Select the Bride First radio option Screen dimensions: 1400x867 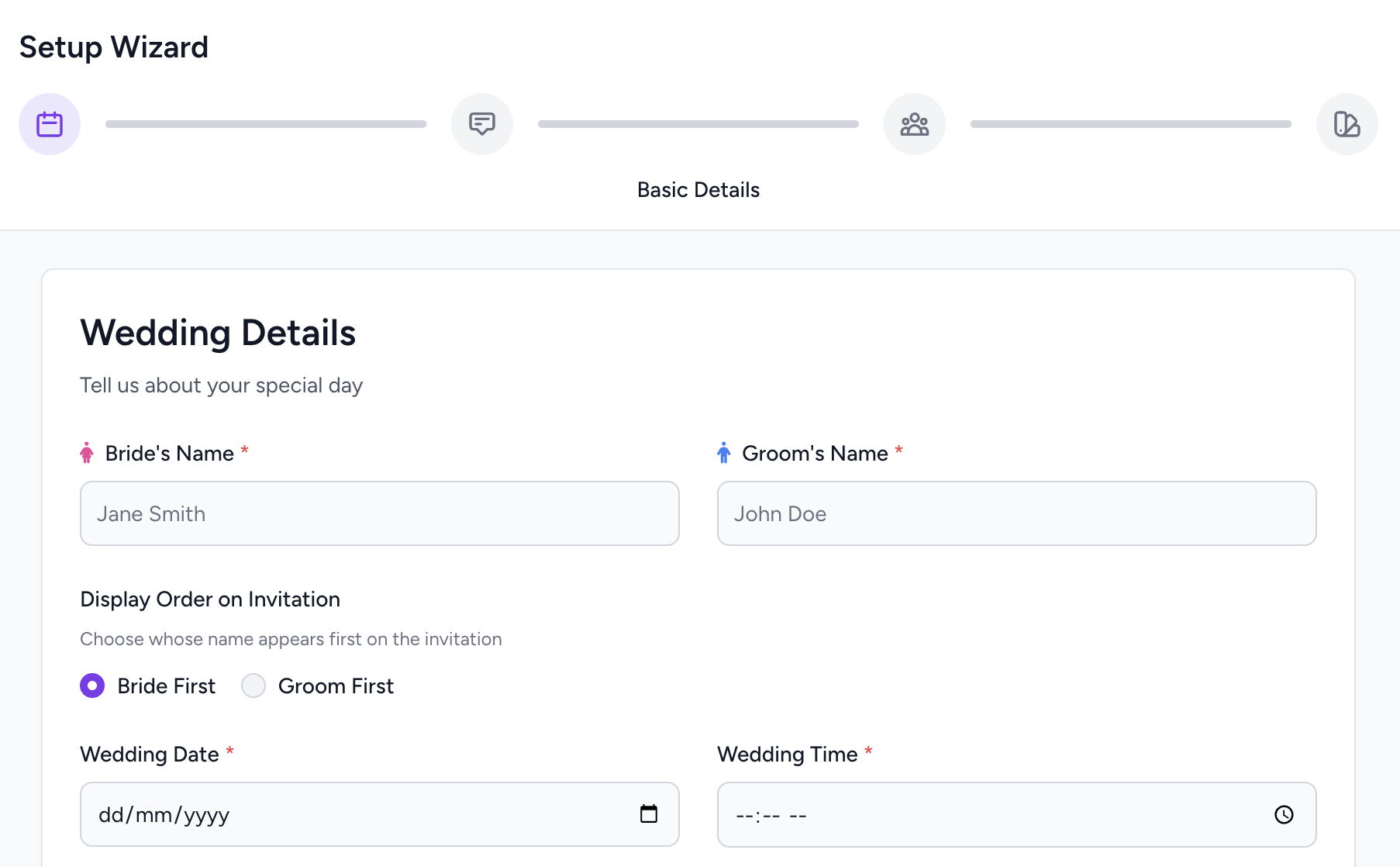[x=92, y=686]
